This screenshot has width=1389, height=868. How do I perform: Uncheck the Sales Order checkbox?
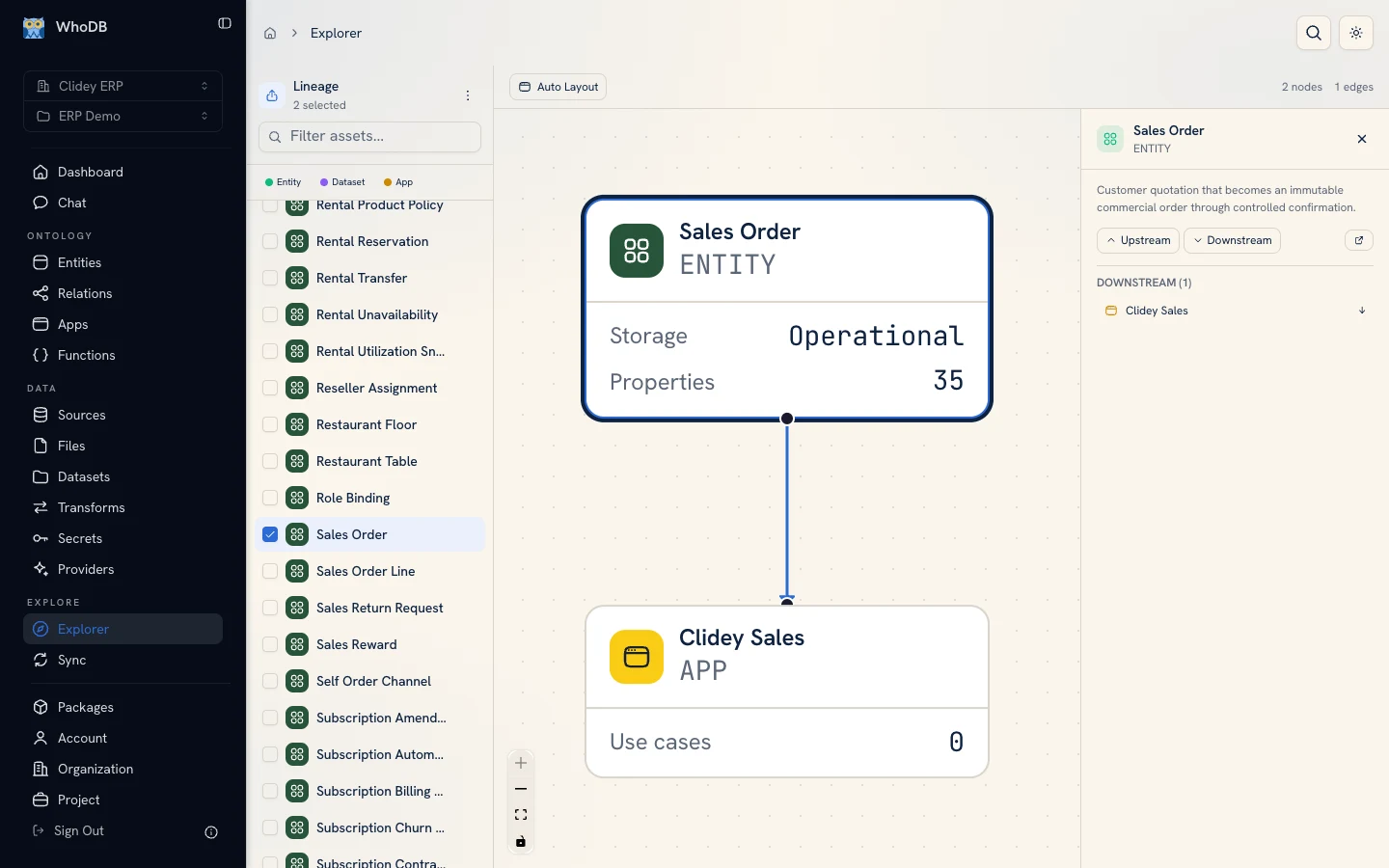coord(270,534)
